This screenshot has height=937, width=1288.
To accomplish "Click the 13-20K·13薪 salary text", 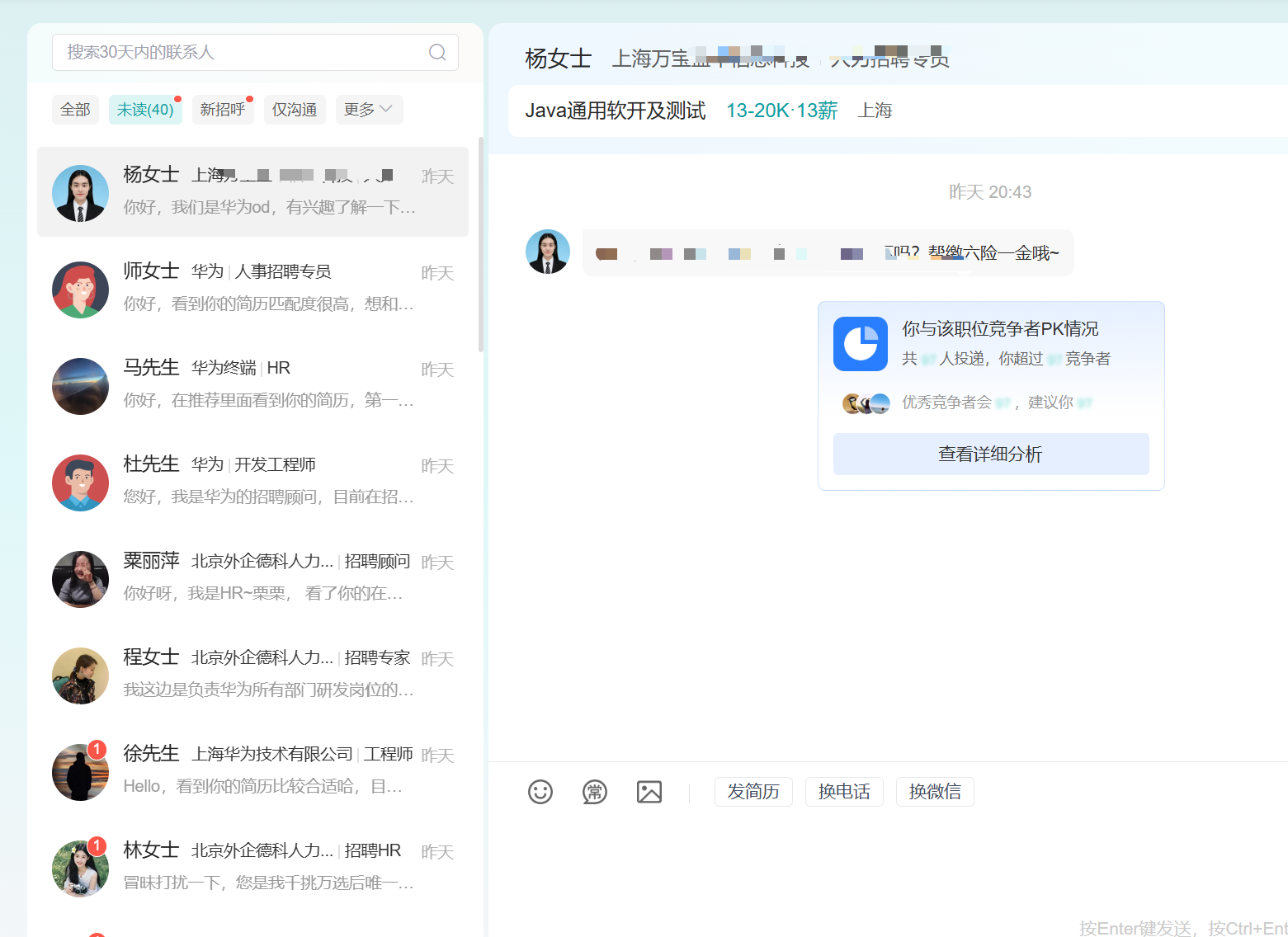I will [782, 111].
